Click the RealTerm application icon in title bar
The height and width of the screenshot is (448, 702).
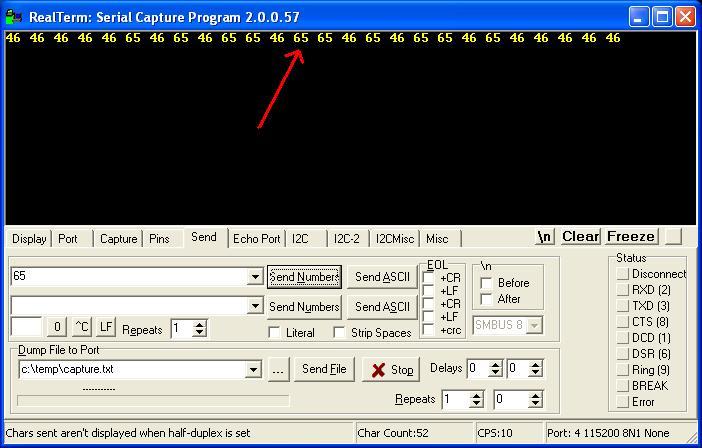click(13, 17)
